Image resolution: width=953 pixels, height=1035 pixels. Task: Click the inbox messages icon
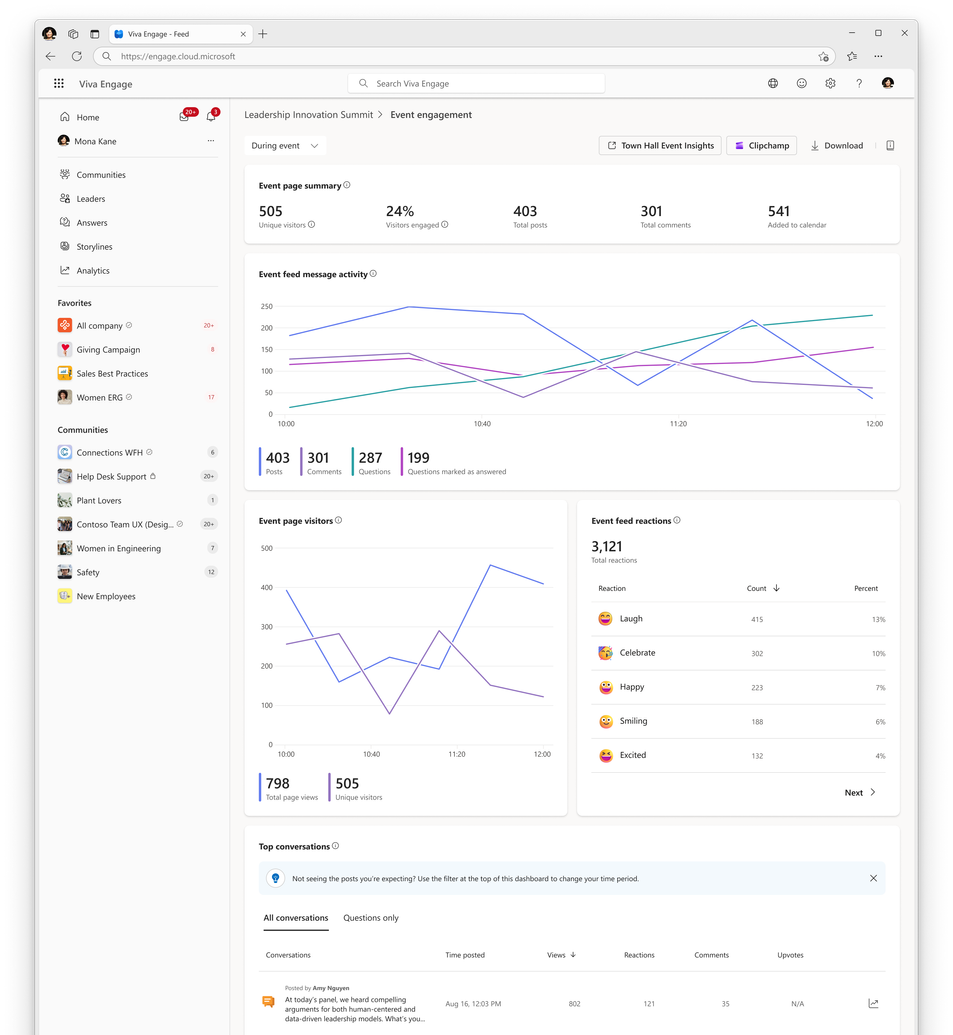184,117
